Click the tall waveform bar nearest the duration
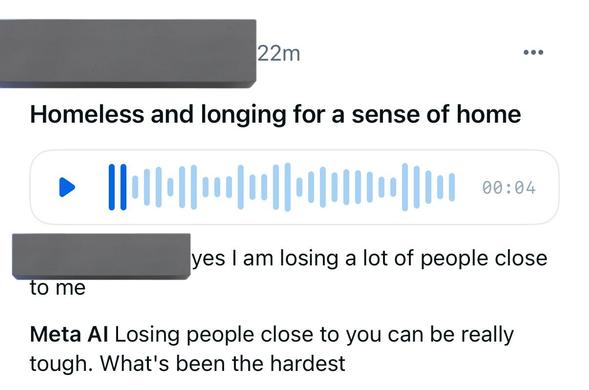The image size is (589, 390). (x=416, y=187)
